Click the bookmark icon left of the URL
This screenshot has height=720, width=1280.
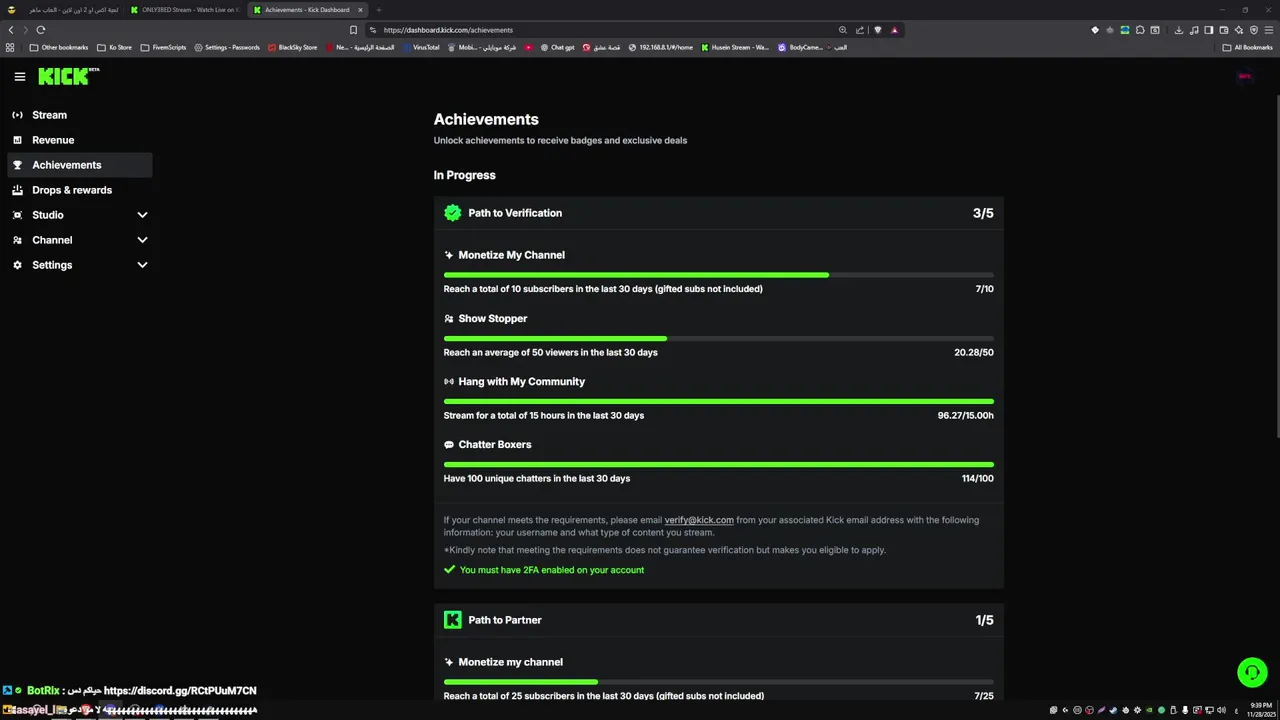pyautogui.click(x=353, y=30)
